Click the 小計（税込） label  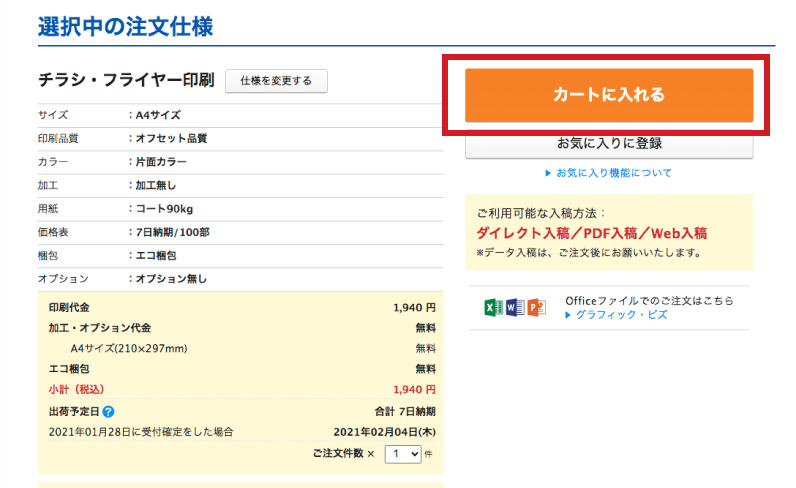coord(78,389)
